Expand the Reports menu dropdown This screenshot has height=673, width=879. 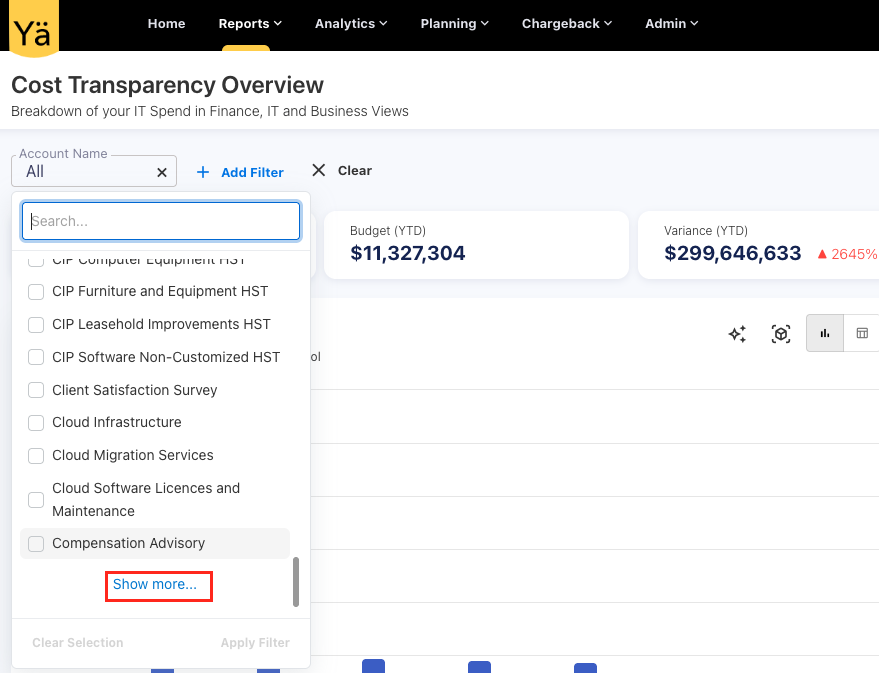point(250,23)
